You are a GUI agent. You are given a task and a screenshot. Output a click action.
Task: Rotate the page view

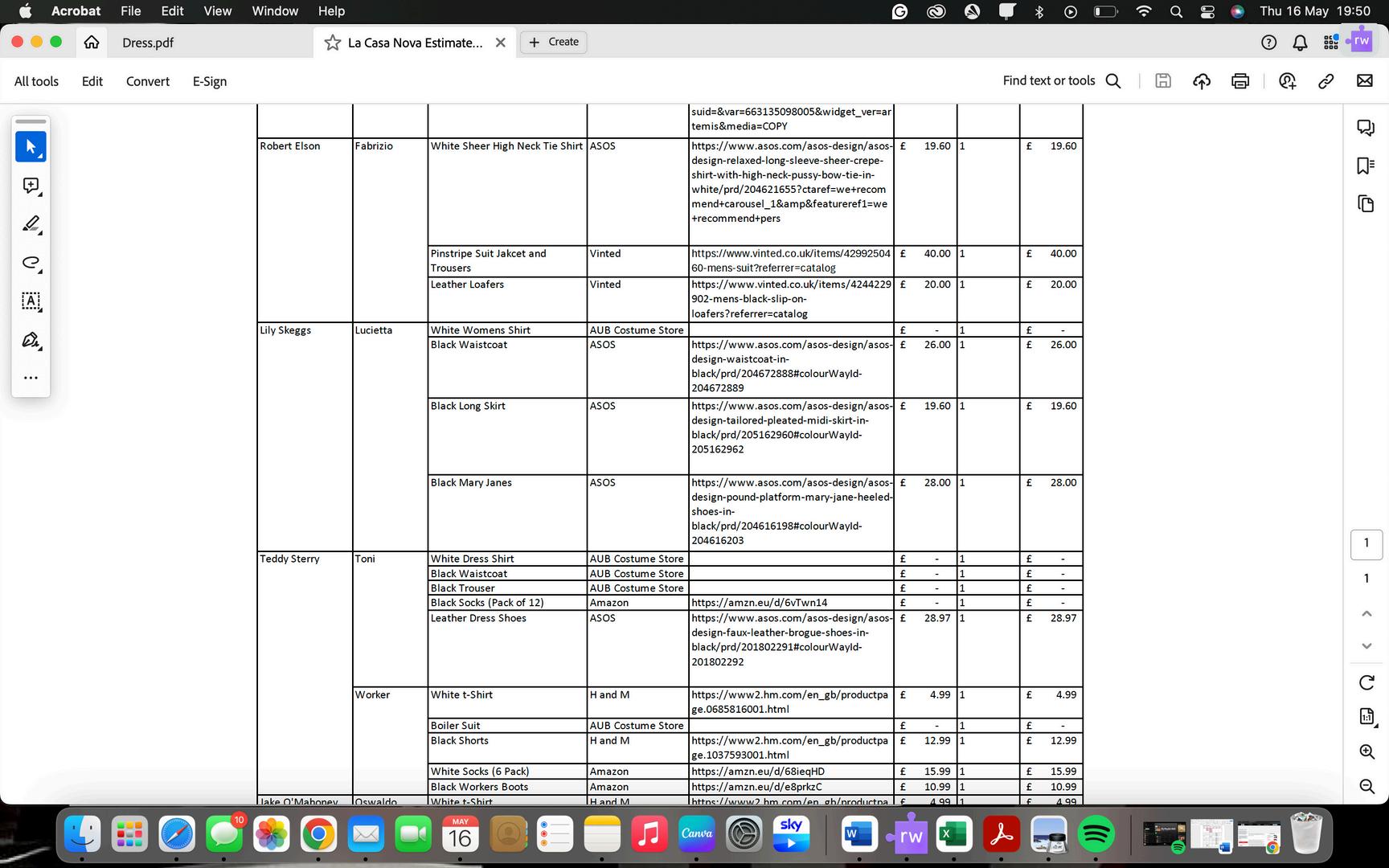point(1366,682)
